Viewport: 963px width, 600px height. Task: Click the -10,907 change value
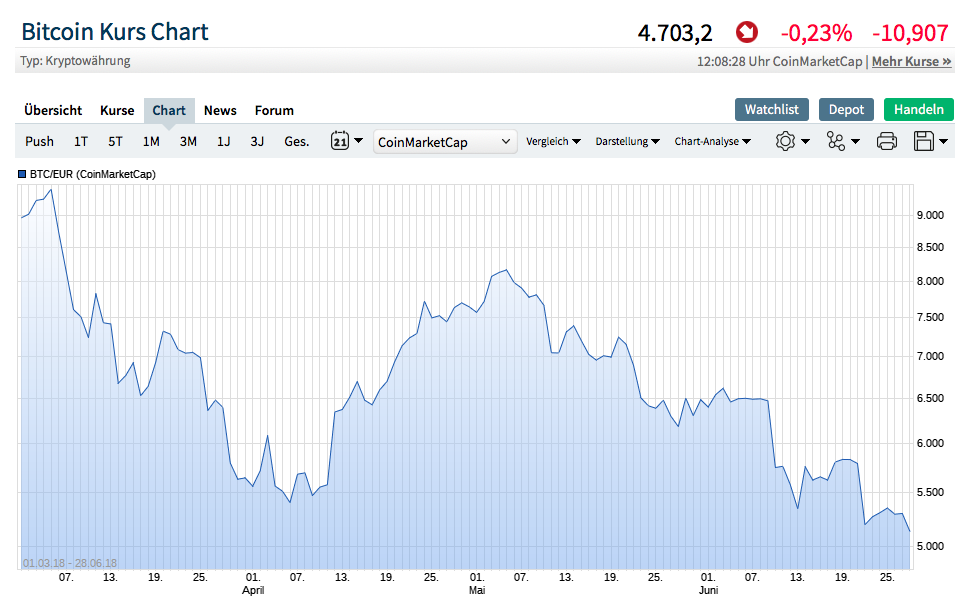(910, 33)
